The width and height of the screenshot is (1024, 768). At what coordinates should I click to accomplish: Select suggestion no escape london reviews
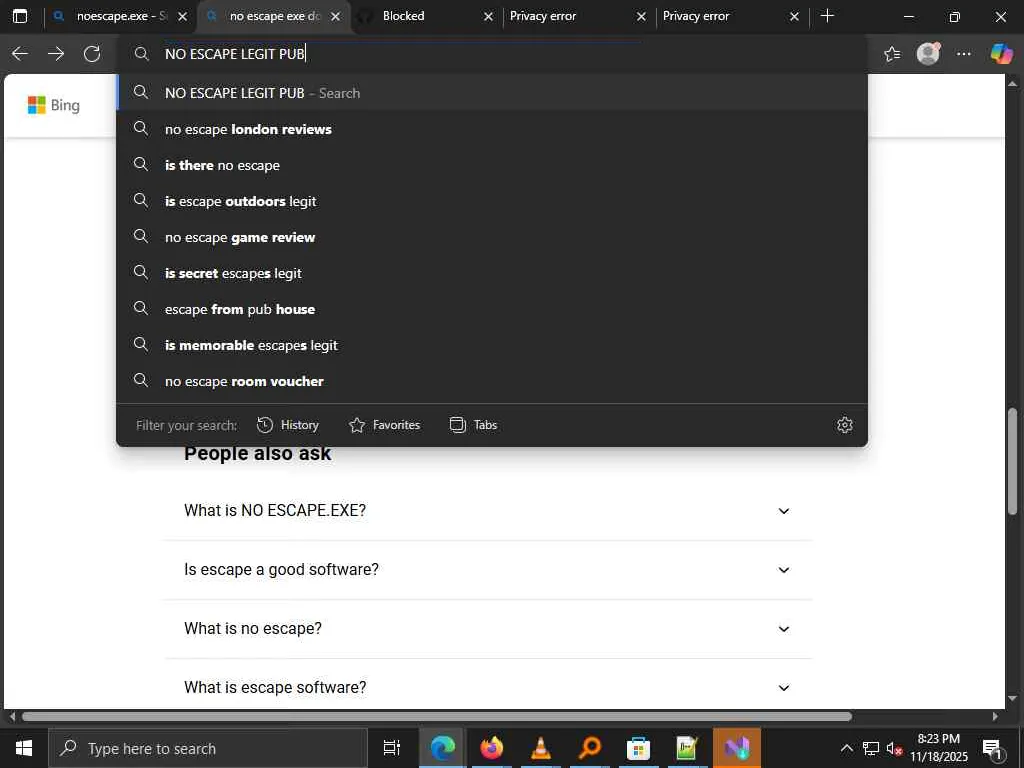(x=492, y=129)
